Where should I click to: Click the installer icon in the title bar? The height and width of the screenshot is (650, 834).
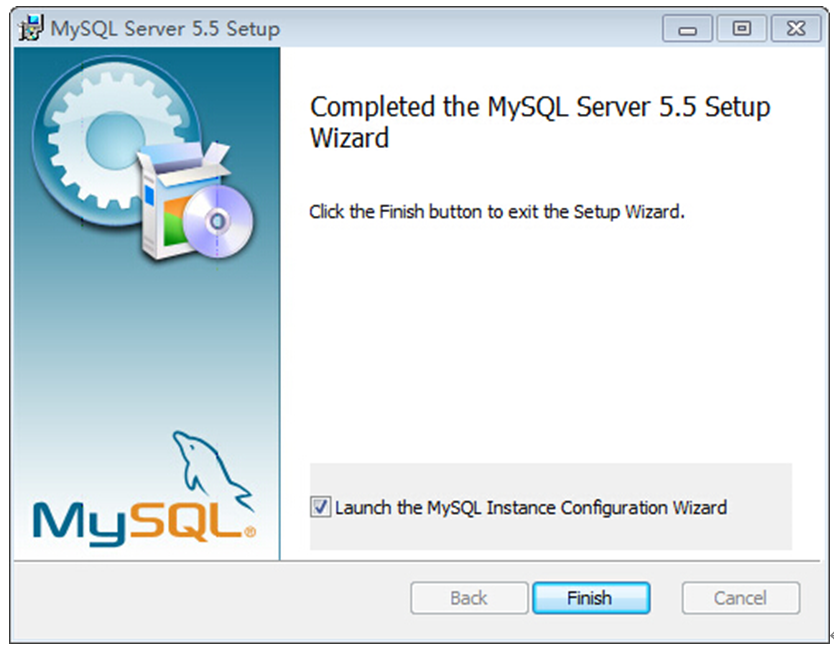pyautogui.click(x=30, y=29)
